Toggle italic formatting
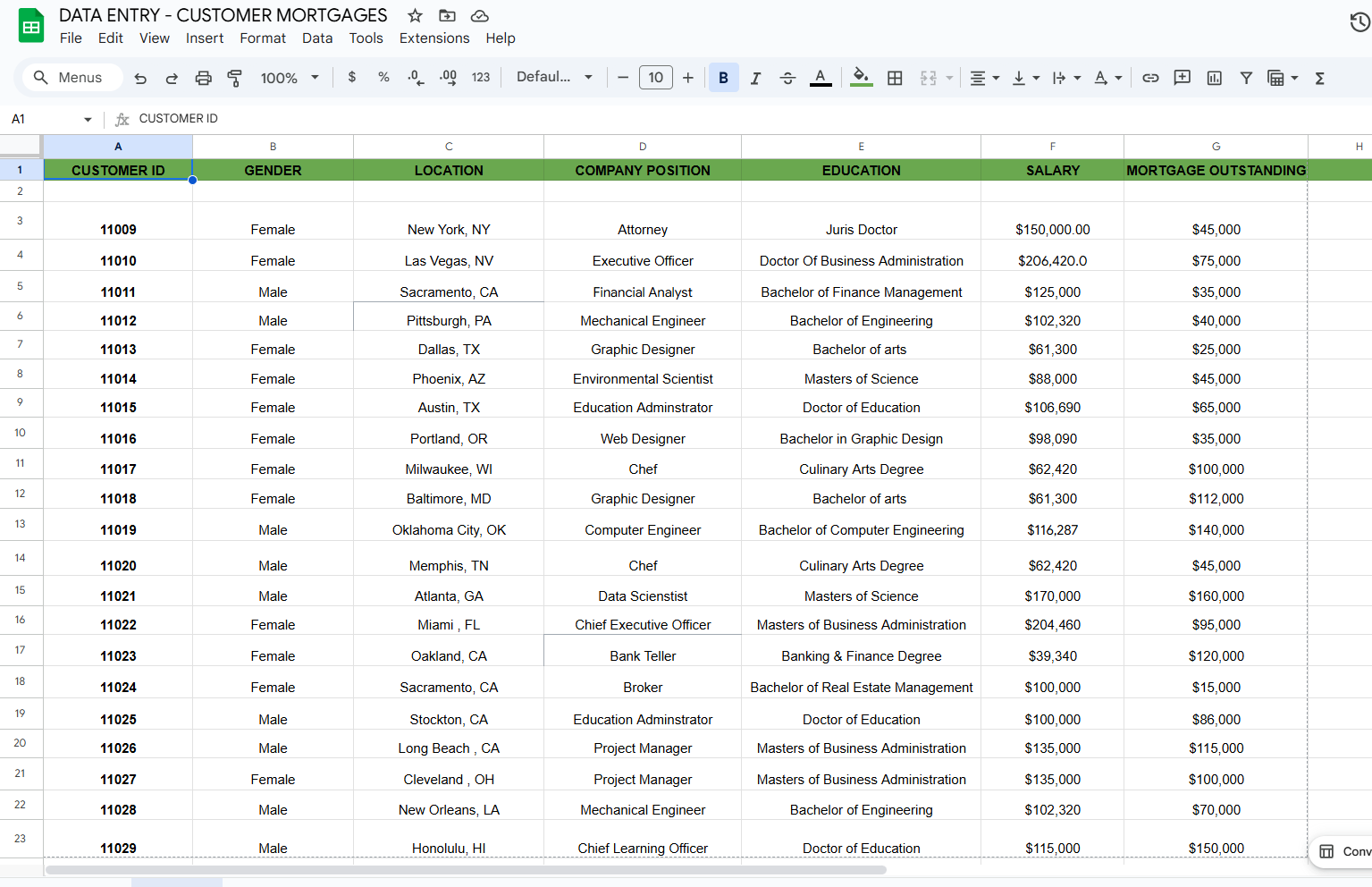 click(755, 79)
